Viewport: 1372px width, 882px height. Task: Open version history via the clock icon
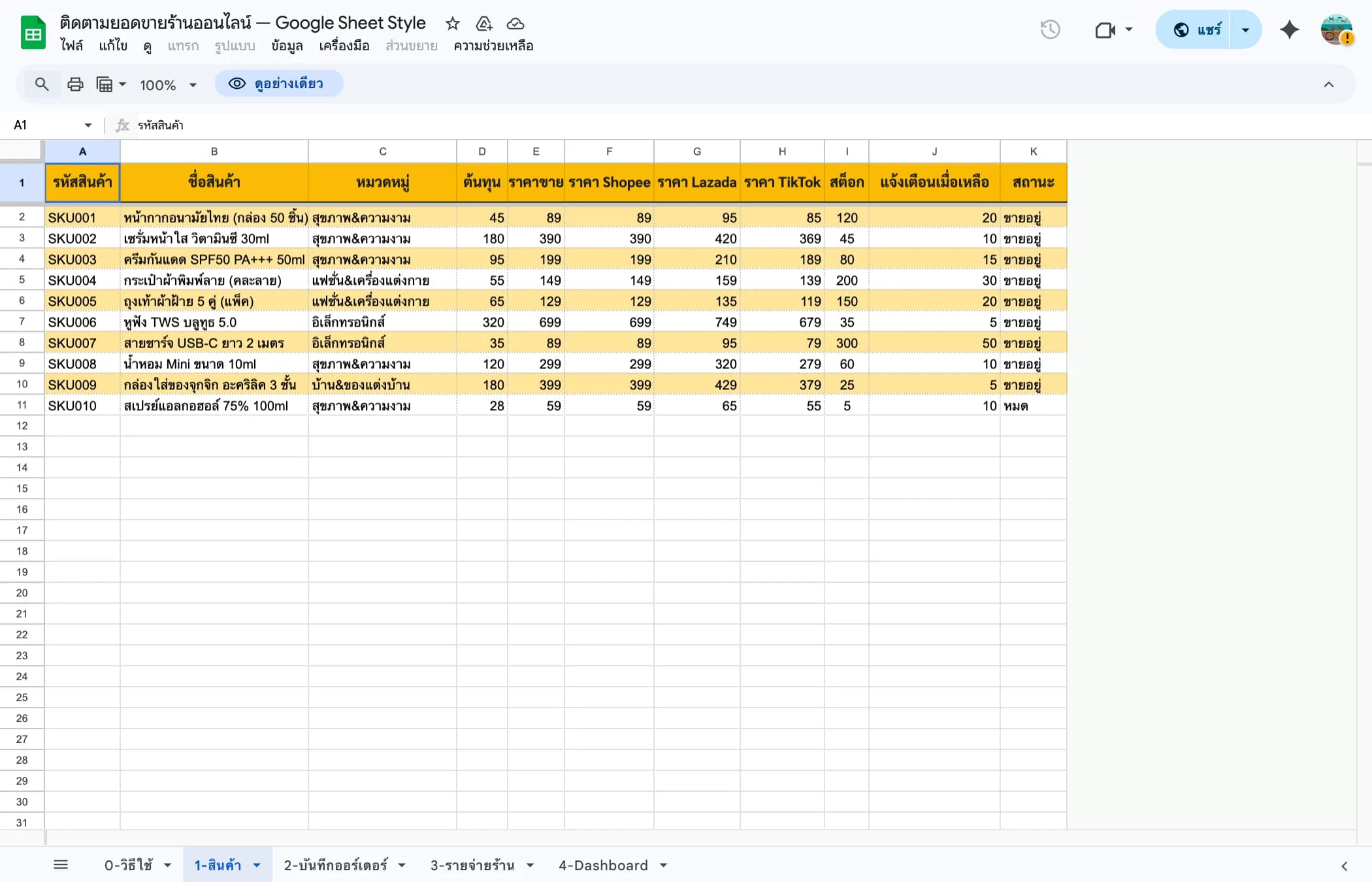(1050, 29)
